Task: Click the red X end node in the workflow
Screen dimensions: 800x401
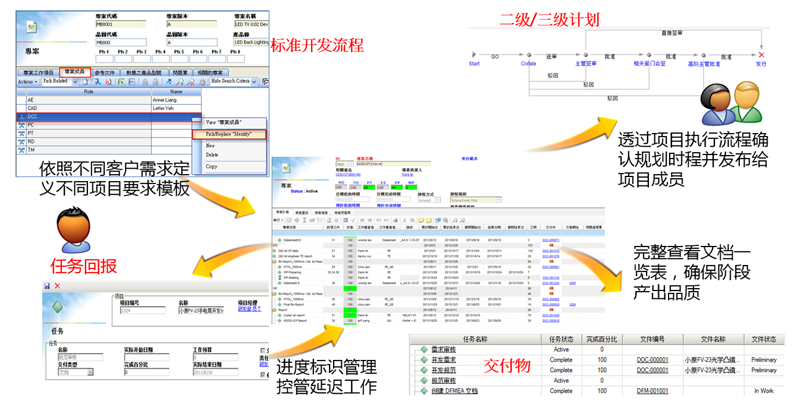Action: [x=762, y=55]
